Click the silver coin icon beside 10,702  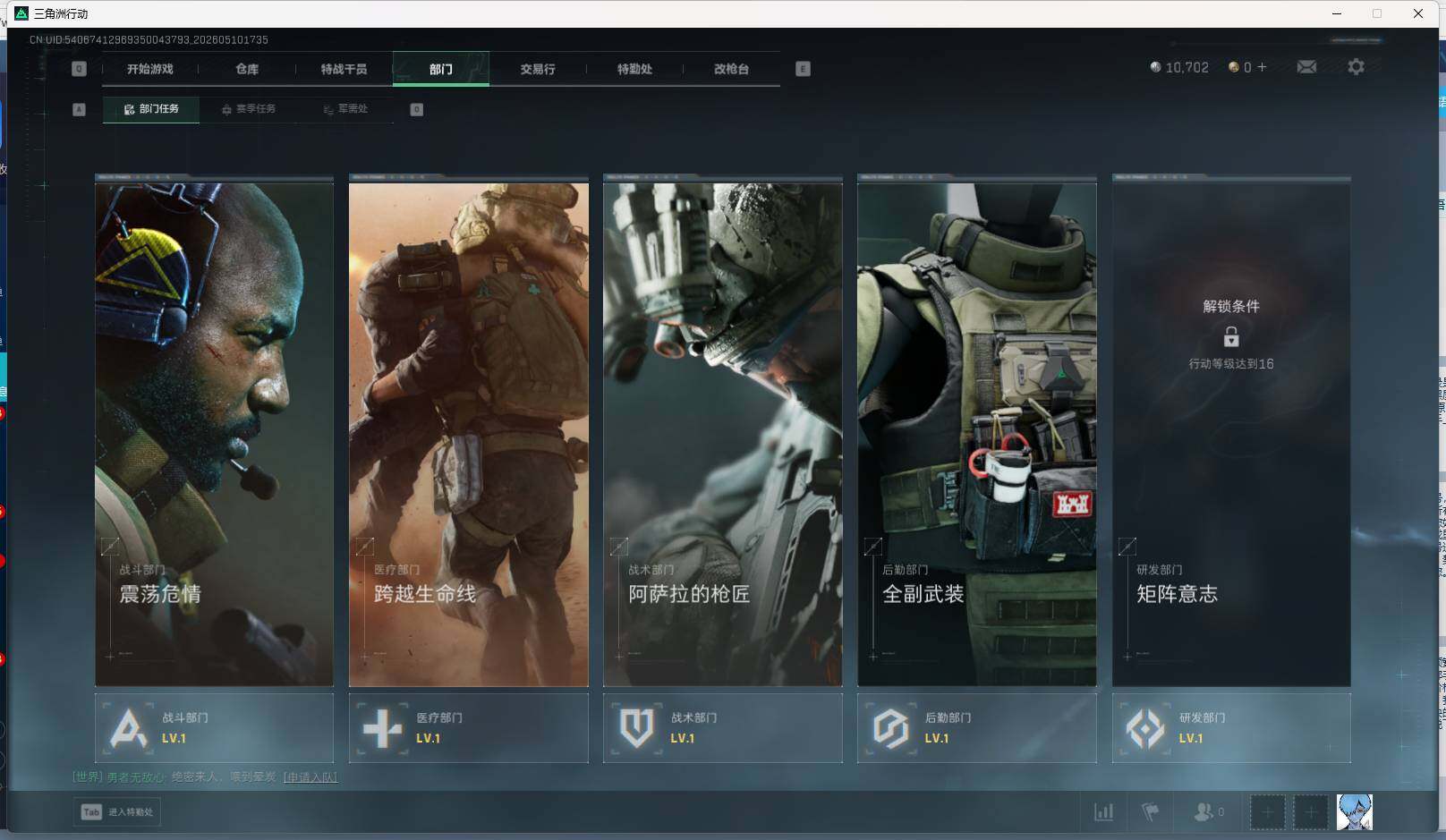[1155, 67]
